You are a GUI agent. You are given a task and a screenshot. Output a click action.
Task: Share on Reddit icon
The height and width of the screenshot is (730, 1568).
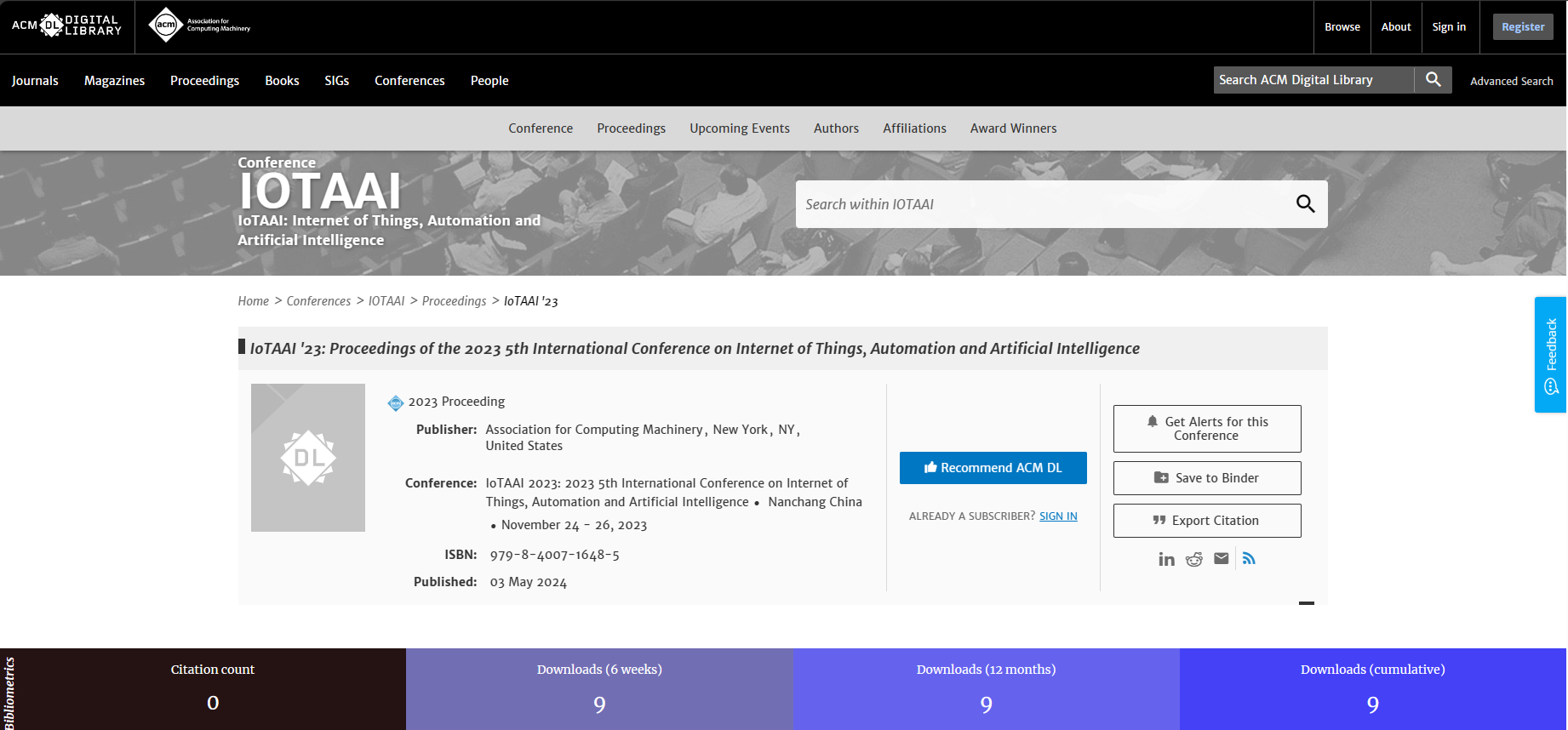1194,559
